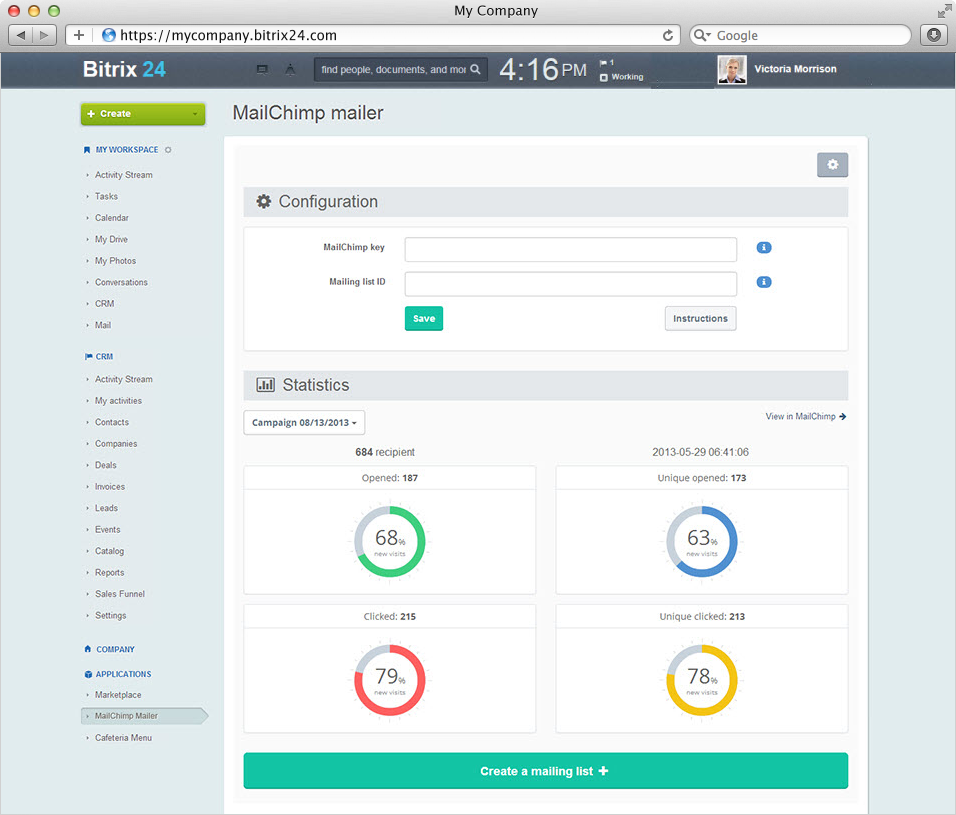Expand the Company section in the sidebar

pyautogui.click(x=115, y=649)
